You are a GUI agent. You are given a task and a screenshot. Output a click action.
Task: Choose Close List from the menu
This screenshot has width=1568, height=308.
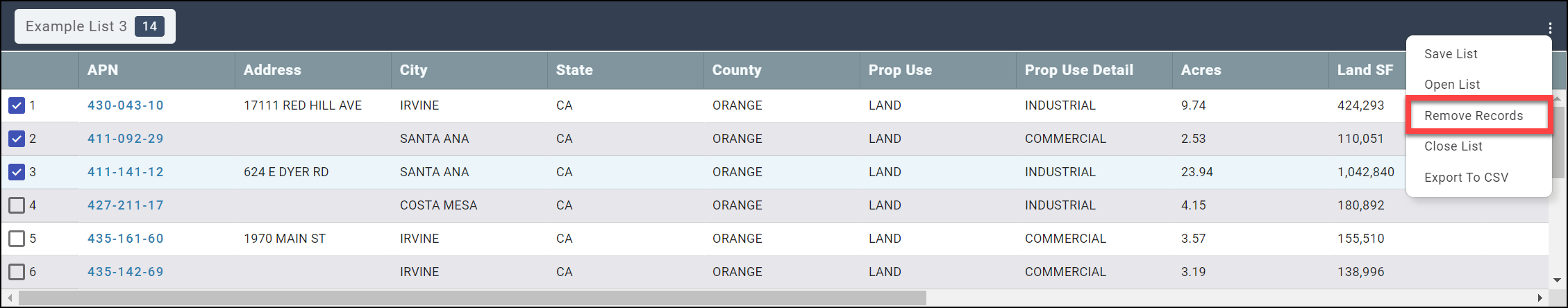[1453, 146]
